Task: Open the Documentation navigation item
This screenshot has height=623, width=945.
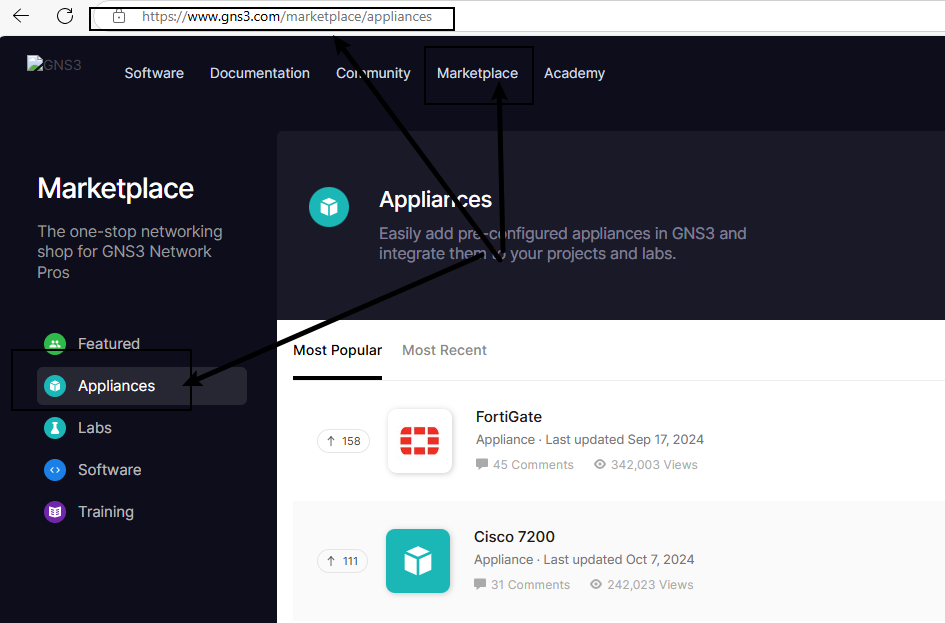Action: pyautogui.click(x=260, y=73)
